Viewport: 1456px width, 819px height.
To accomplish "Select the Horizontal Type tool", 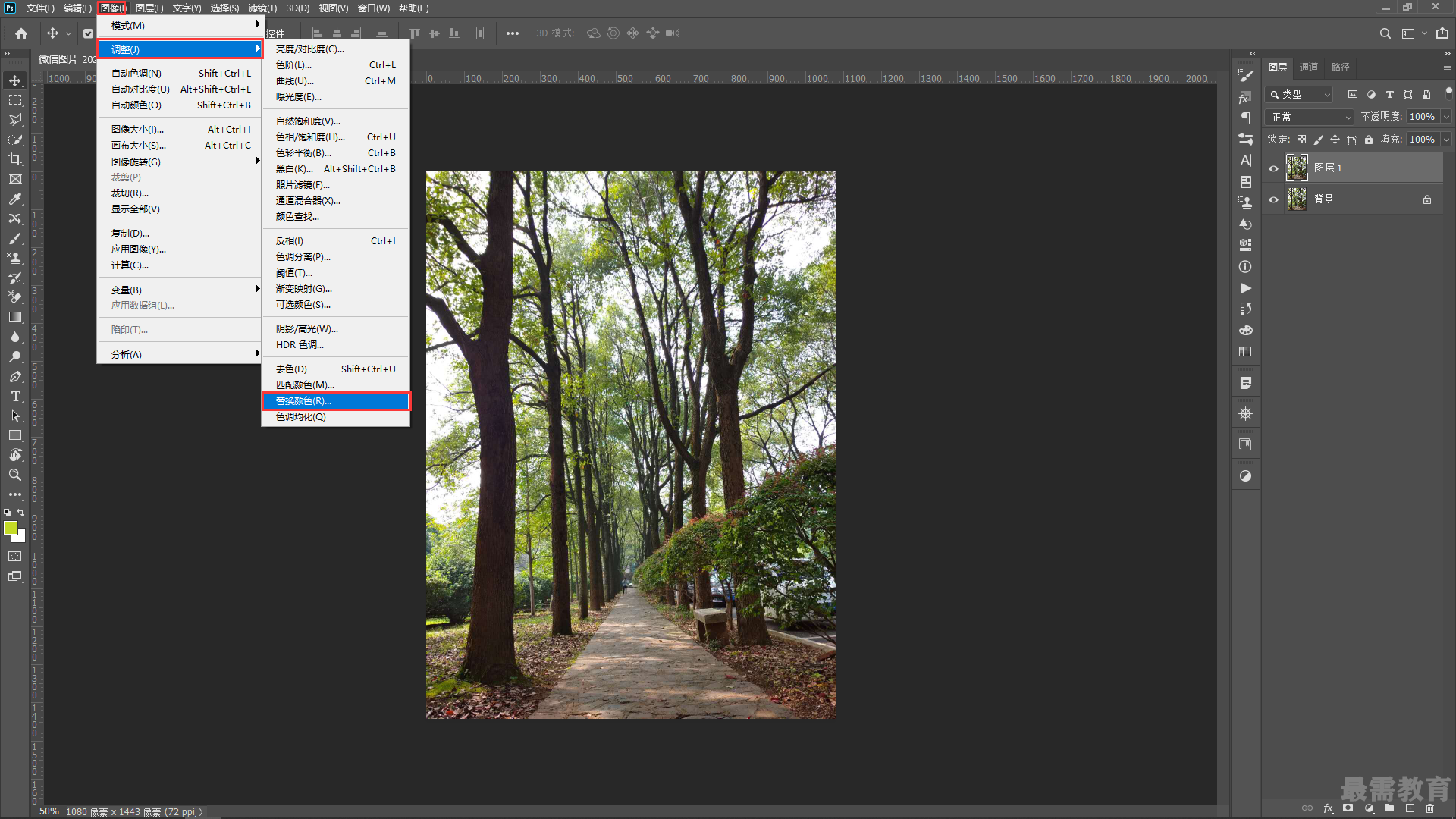I will (x=15, y=396).
